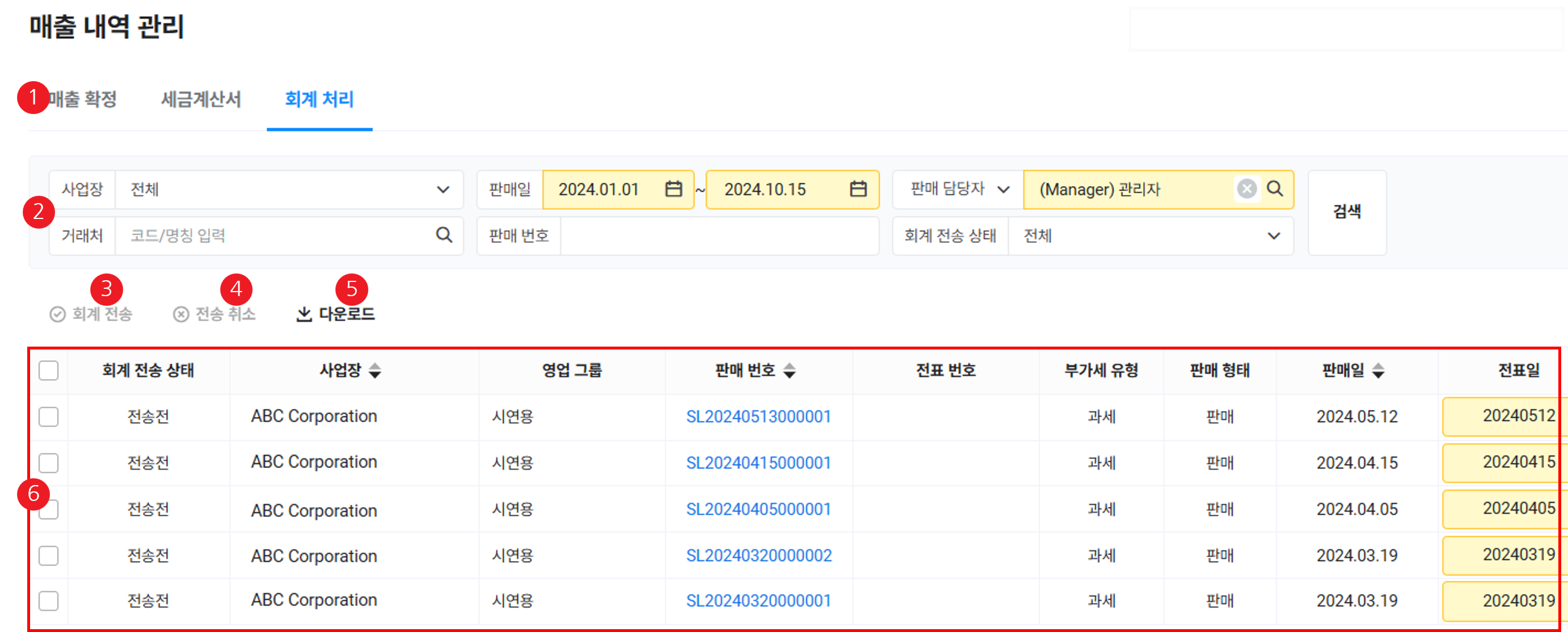Clear the Manager 관리자 field value
Image resolution: width=1568 pixels, height=632 pixels.
point(1246,189)
